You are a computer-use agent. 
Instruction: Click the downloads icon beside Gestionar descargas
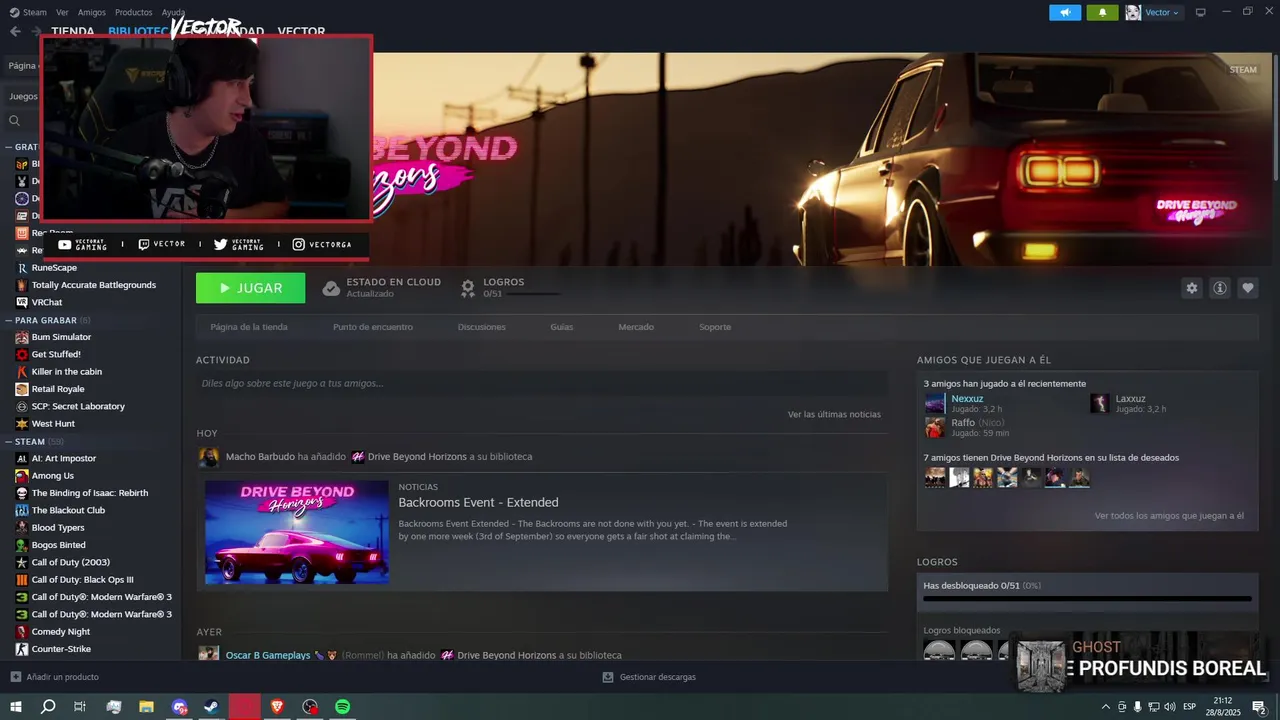608,677
